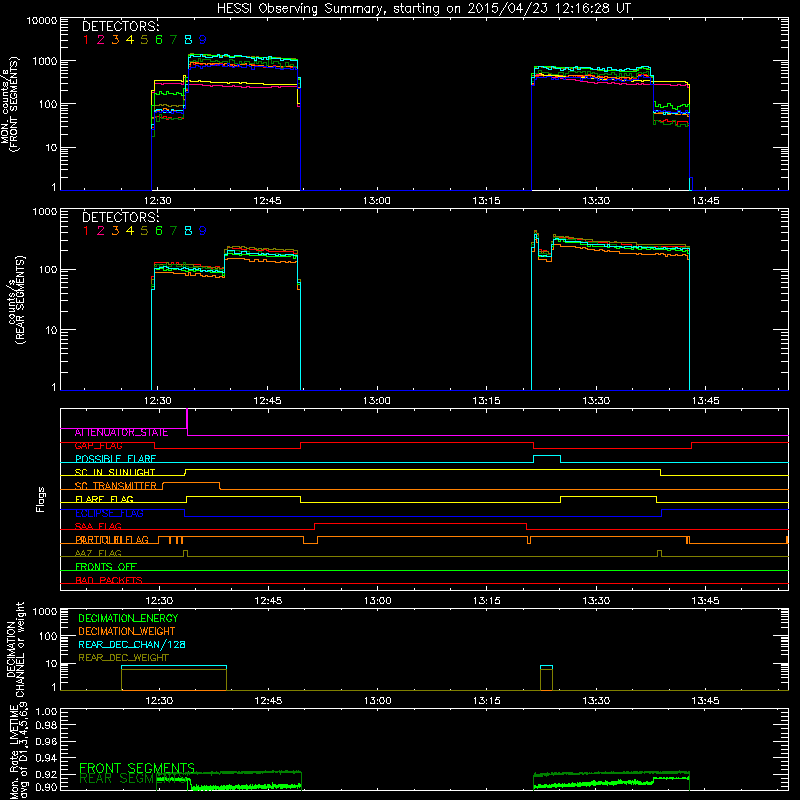Click 12:45 tick under the Flags panel

pyautogui.click(x=268, y=601)
